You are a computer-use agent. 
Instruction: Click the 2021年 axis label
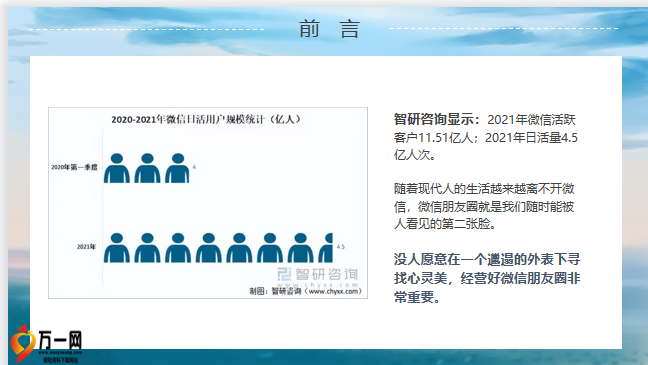[x=86, y=247]
